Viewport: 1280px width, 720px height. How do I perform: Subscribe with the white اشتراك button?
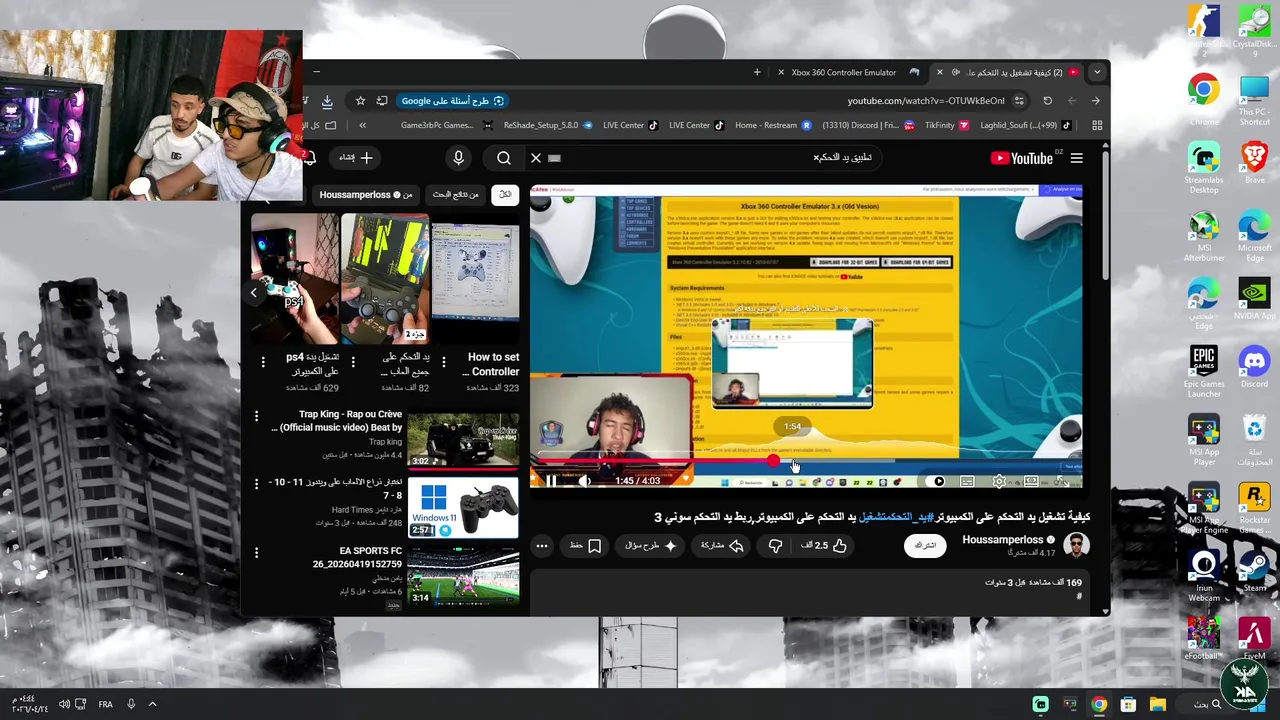[x=925, y=545]
